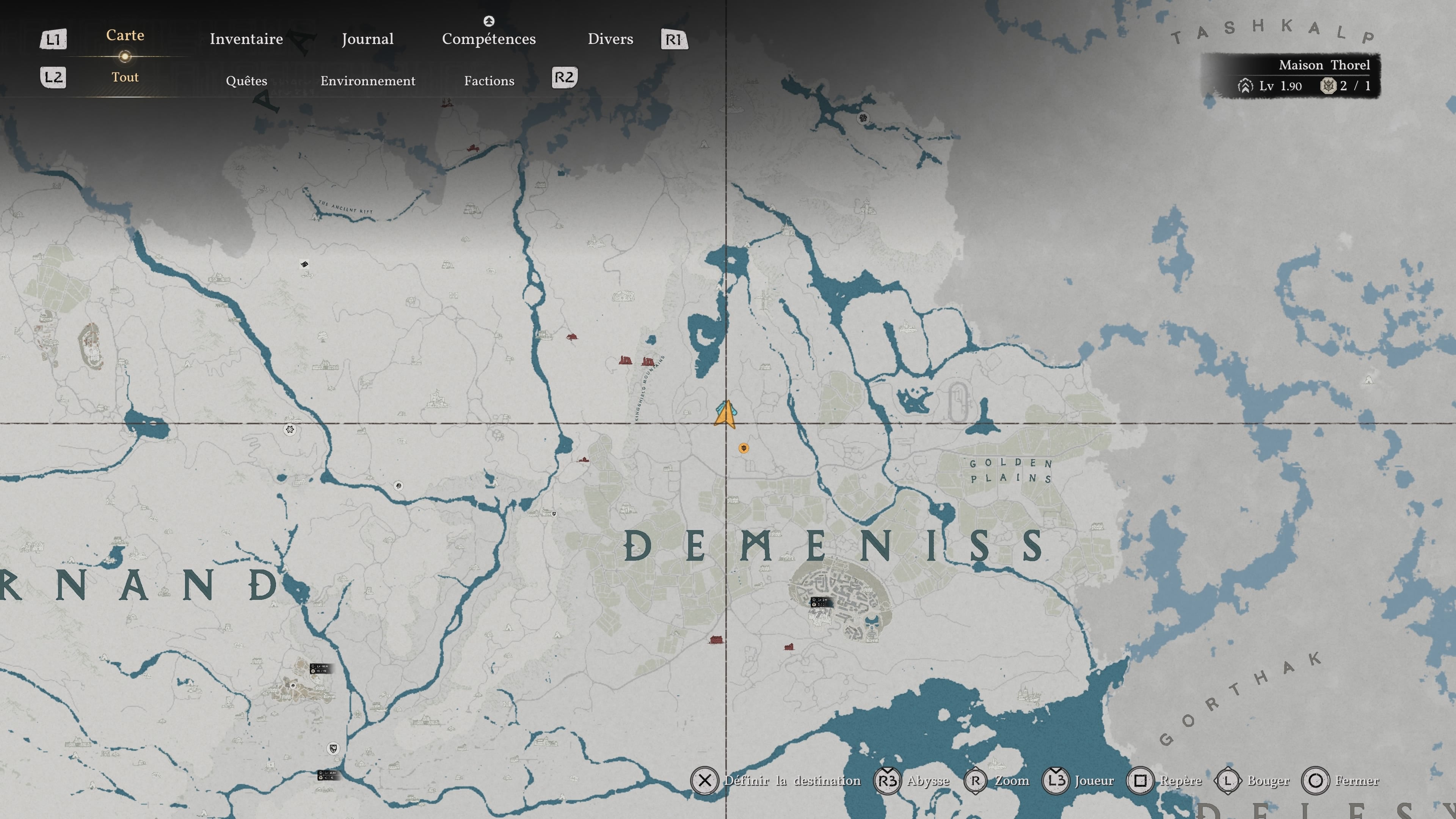Viewport: 1456px width, 819px height.
Task: Place a marker with Repère
Action: [x=1181, y=781]
